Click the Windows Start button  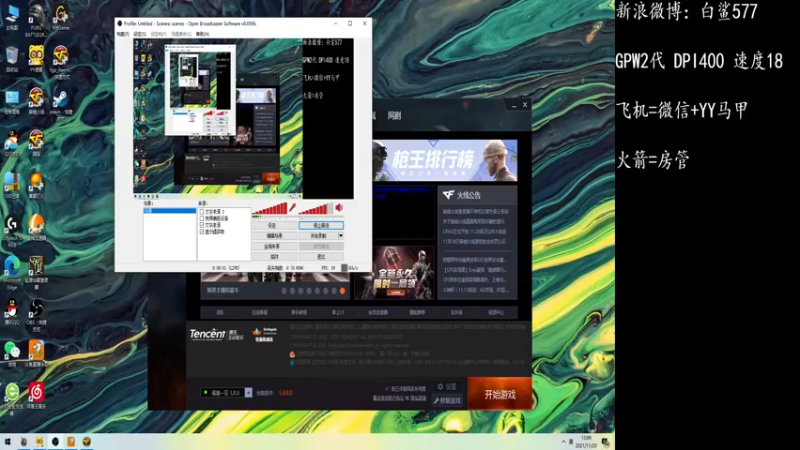(7, 441)
